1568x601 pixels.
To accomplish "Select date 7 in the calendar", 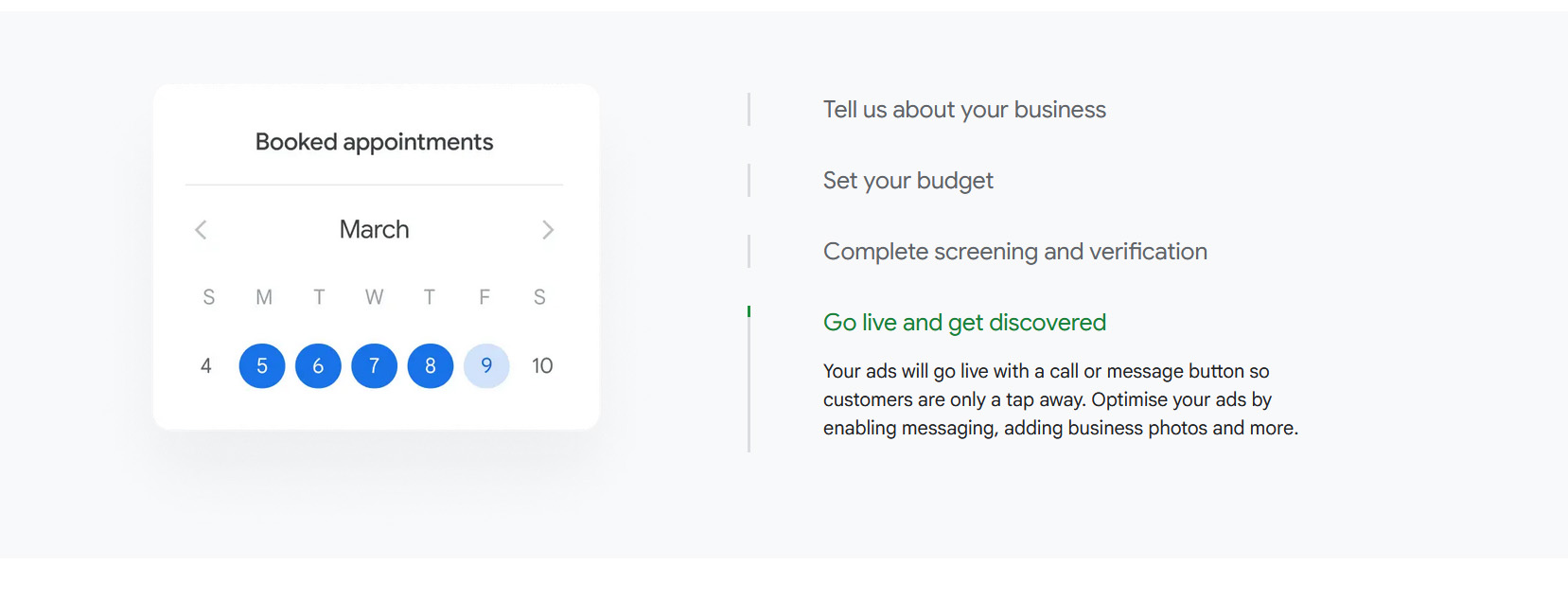I will (x=375, y=366).
